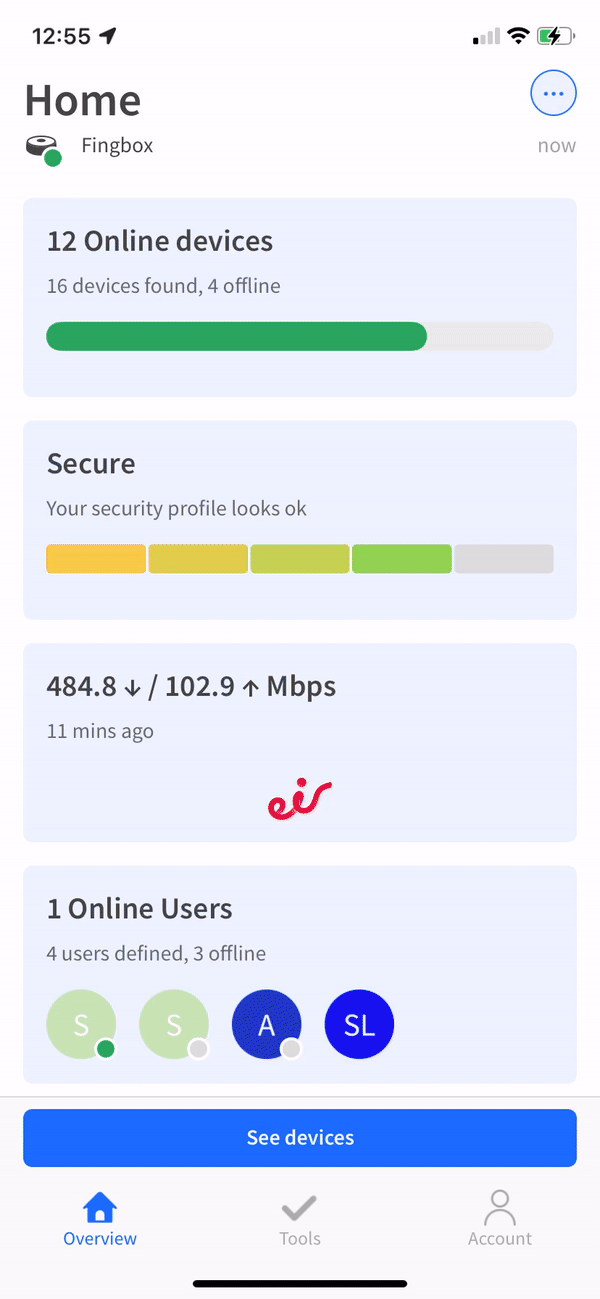Viewport: 600px width, 1299px height.
Task: Open the three-dots more options button
Action: tap(553, 95)
